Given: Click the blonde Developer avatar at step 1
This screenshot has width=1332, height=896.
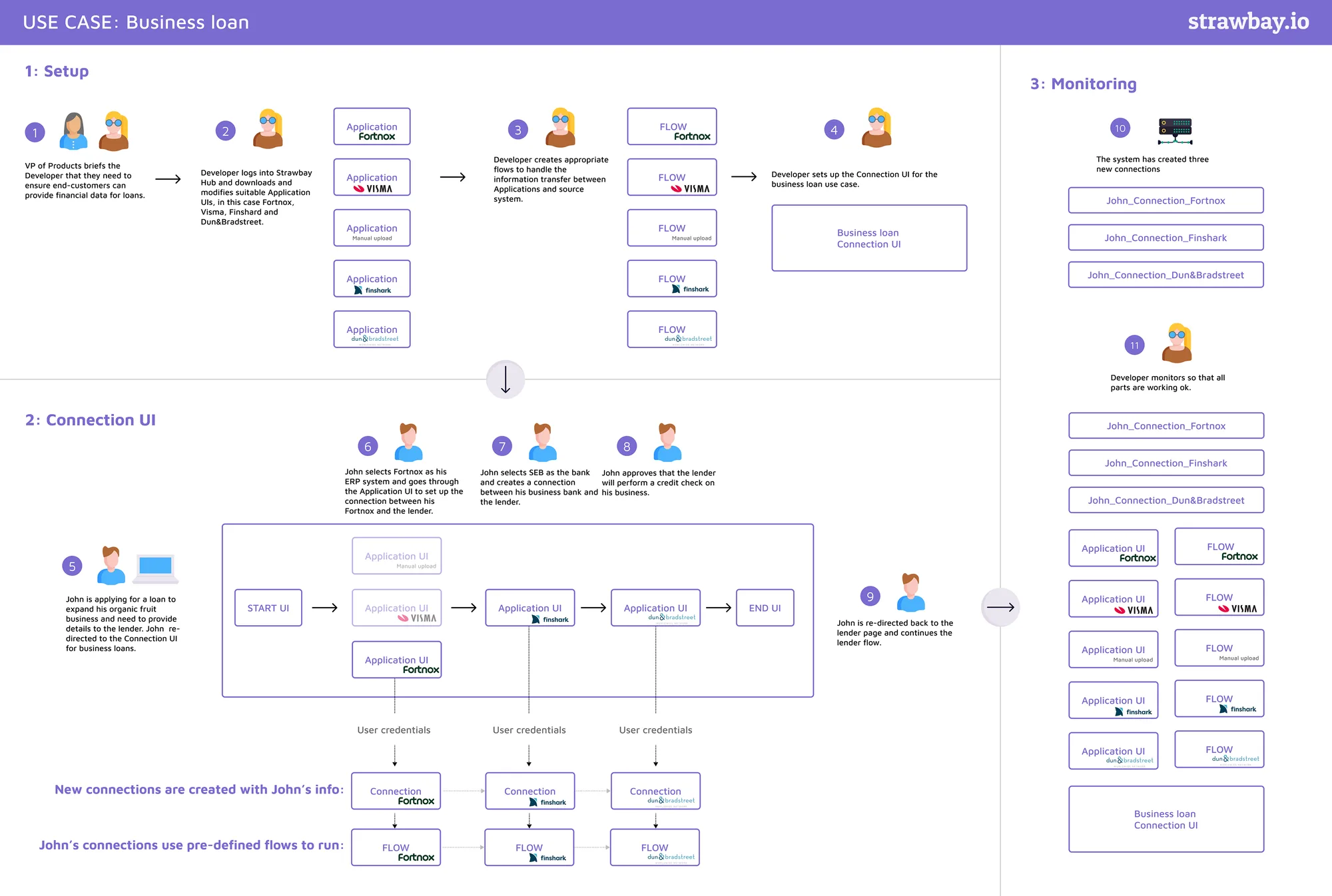Looking at the screenshot, I should point(114,131).
